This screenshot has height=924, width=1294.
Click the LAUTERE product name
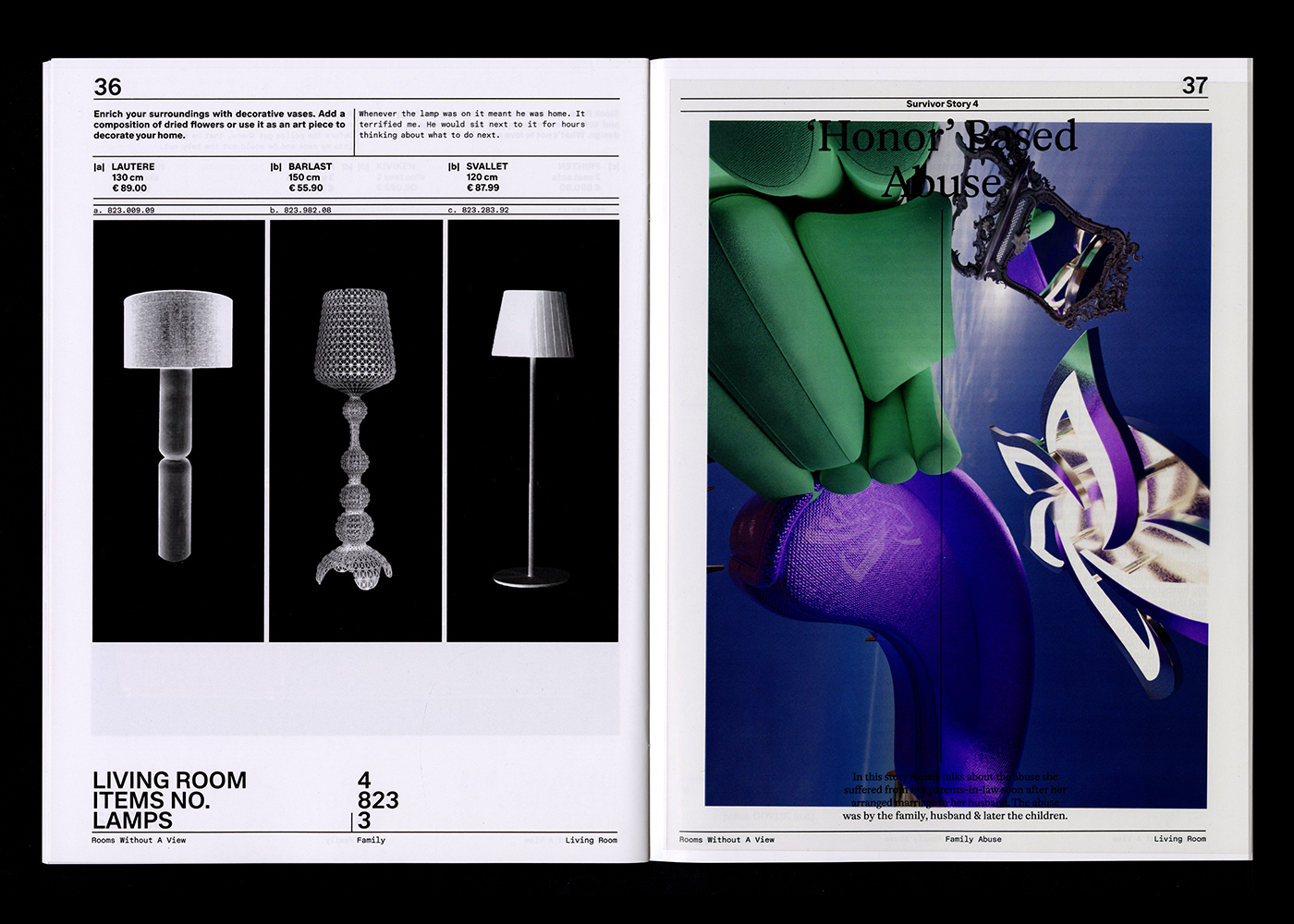tap(133, 167)
